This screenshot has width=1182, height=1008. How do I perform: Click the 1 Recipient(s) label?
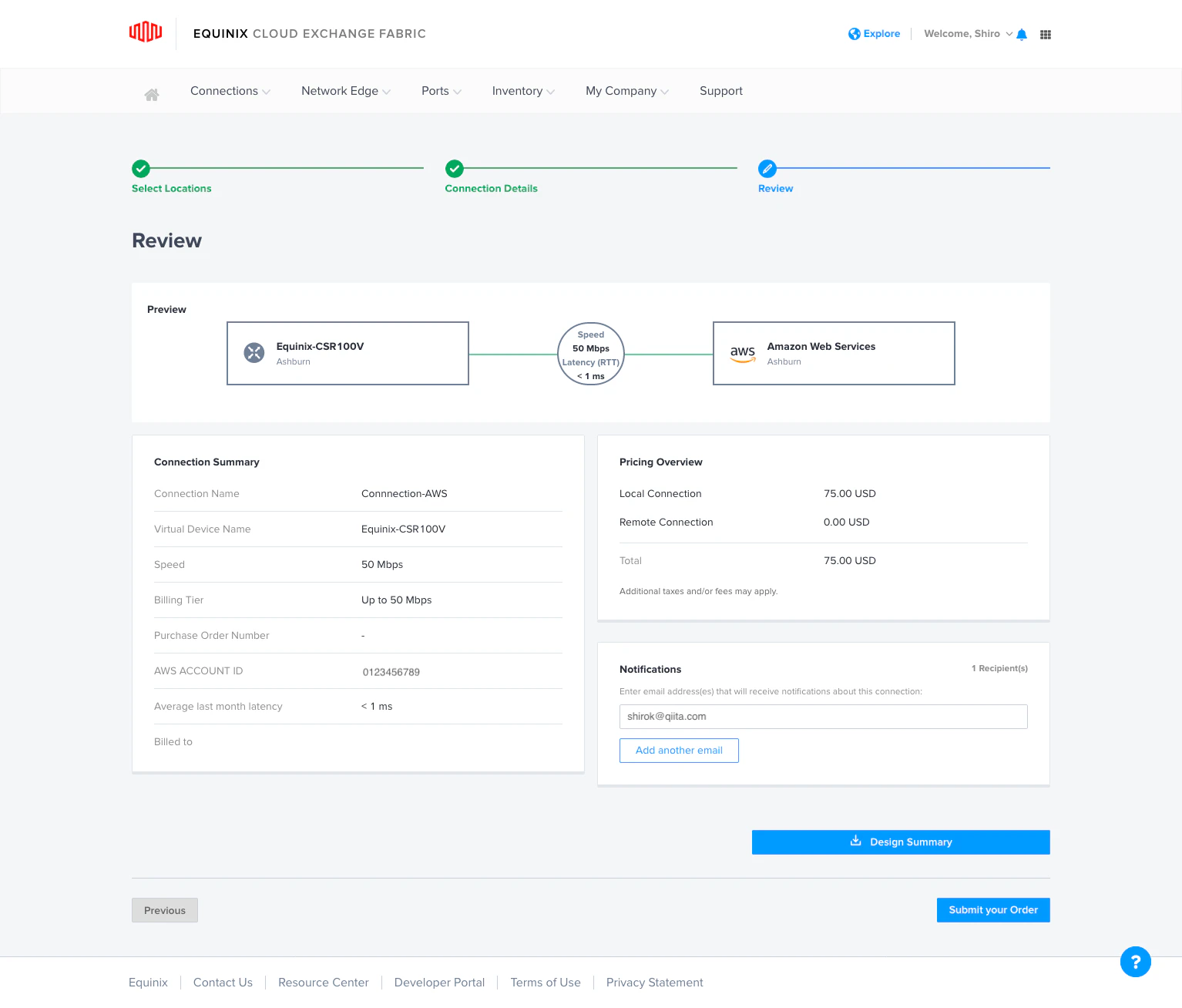[x=999, y=669]
